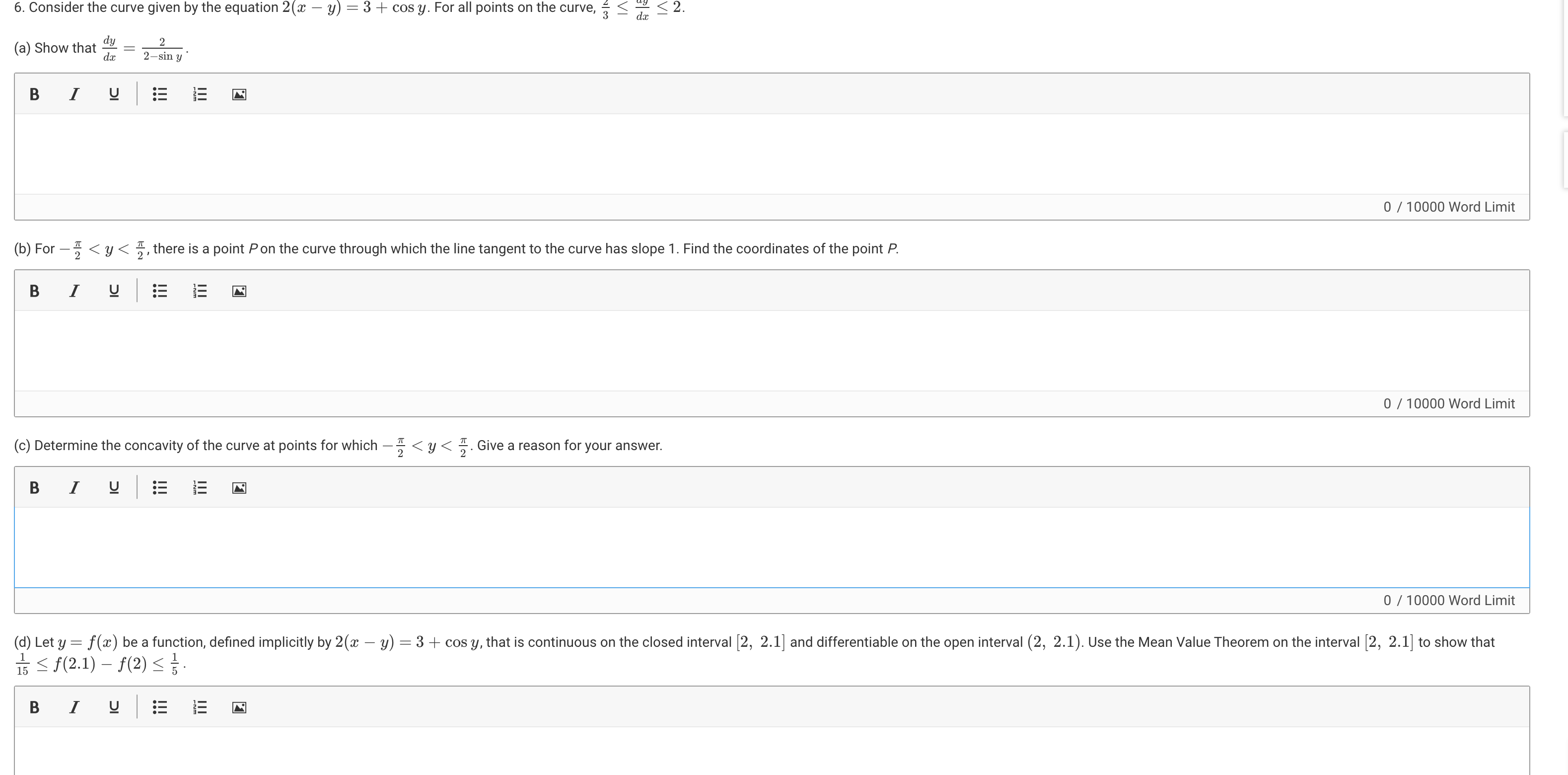Select the Italic icon in part (a) toolbar

(74, 94)
